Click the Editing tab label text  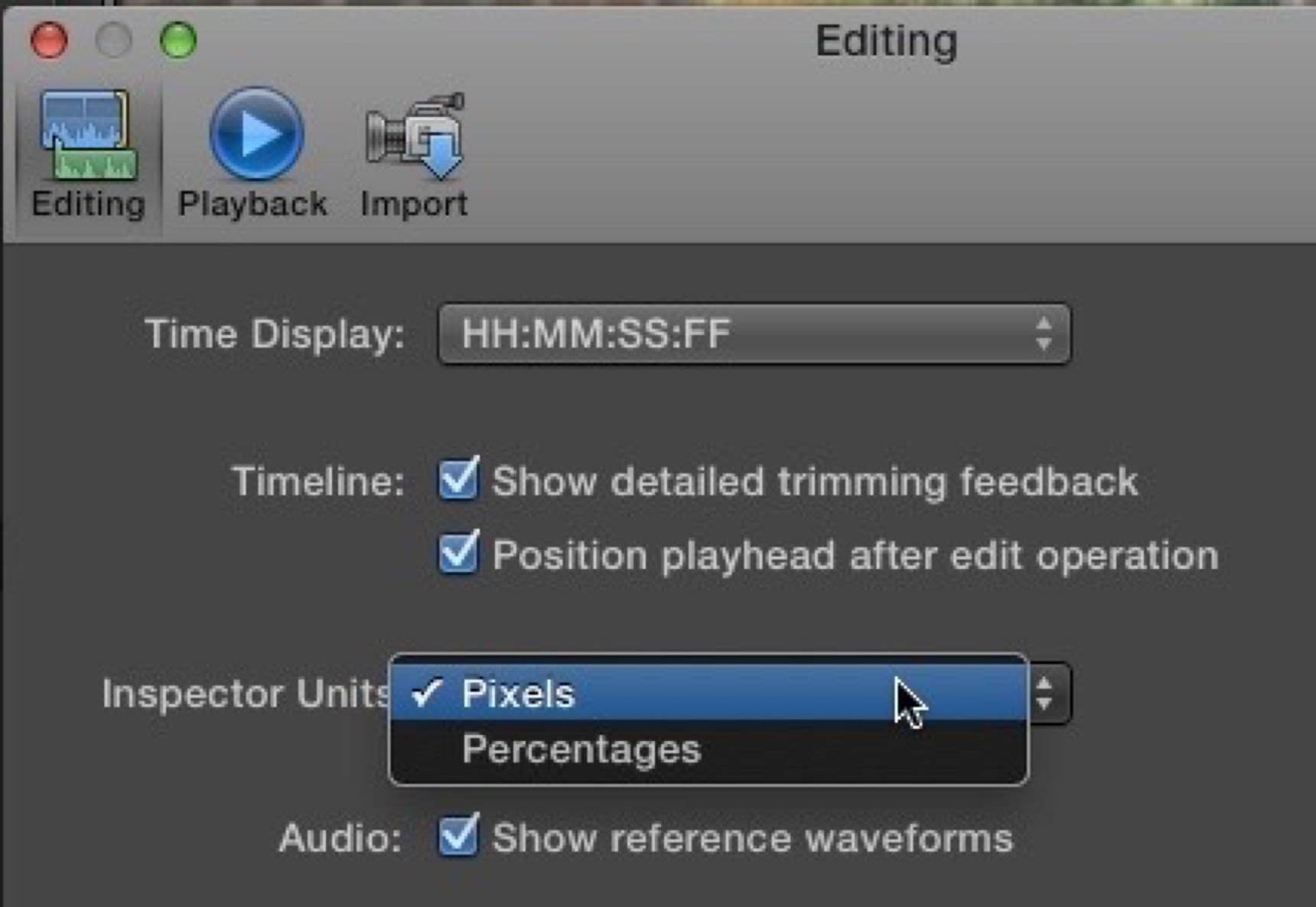point(88,204)
